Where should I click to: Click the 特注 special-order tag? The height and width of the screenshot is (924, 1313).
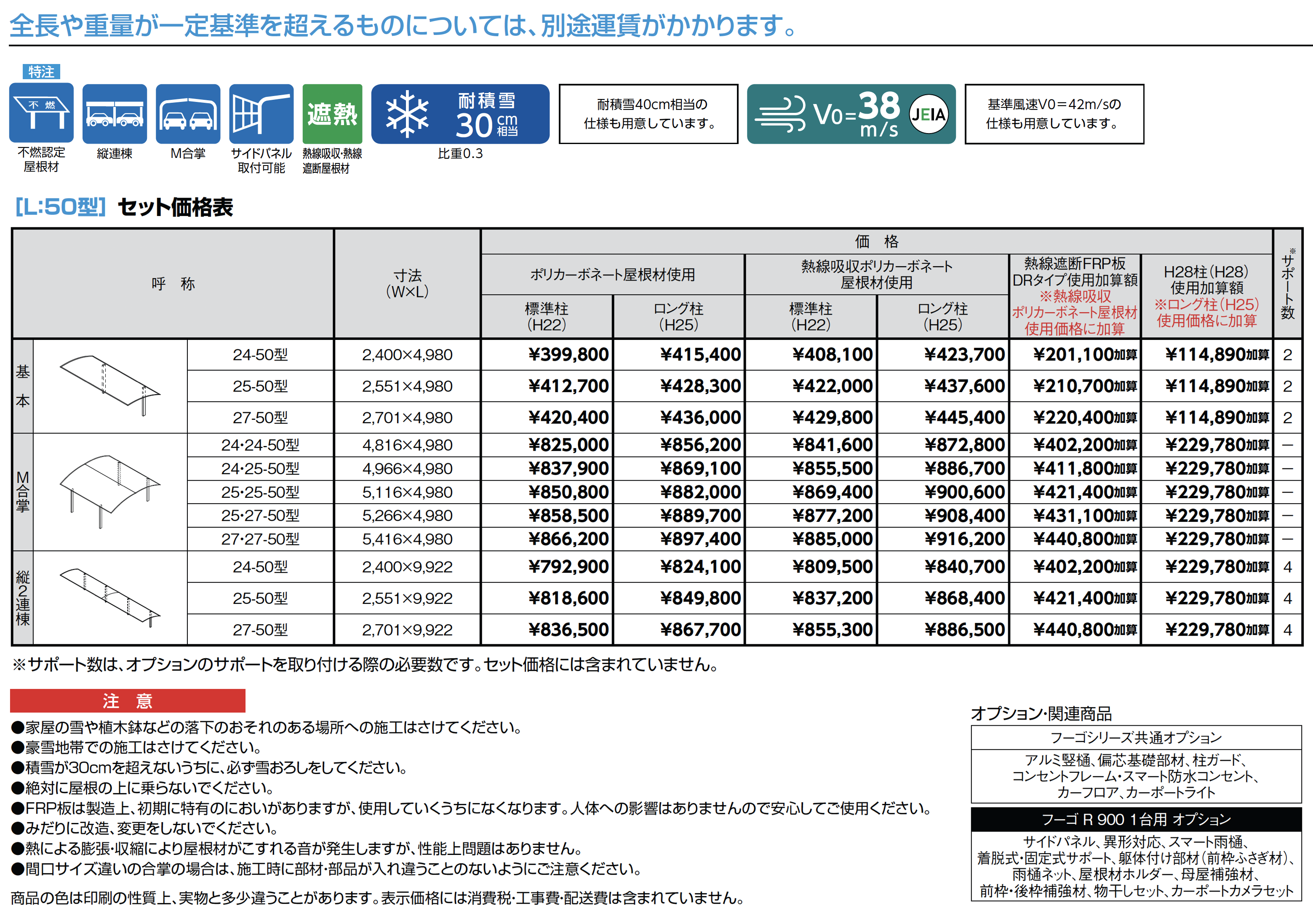coord(41,72)
